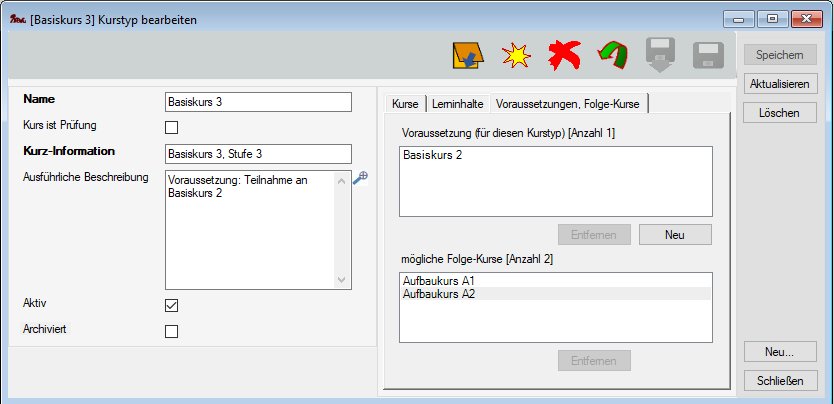Open the 'Lerninhalte' tab
The image size is (834, 404).
pyautogui.click(x=457, y=104)
